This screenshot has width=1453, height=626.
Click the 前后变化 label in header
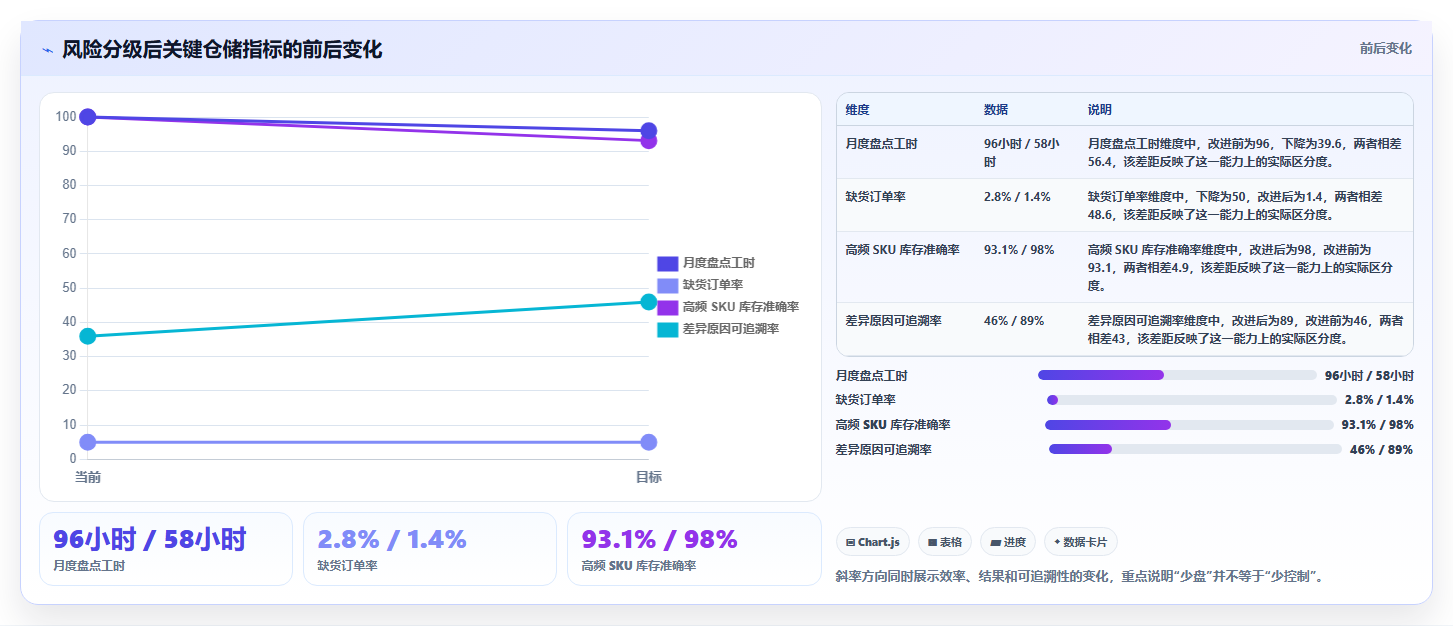[1385, 48]
